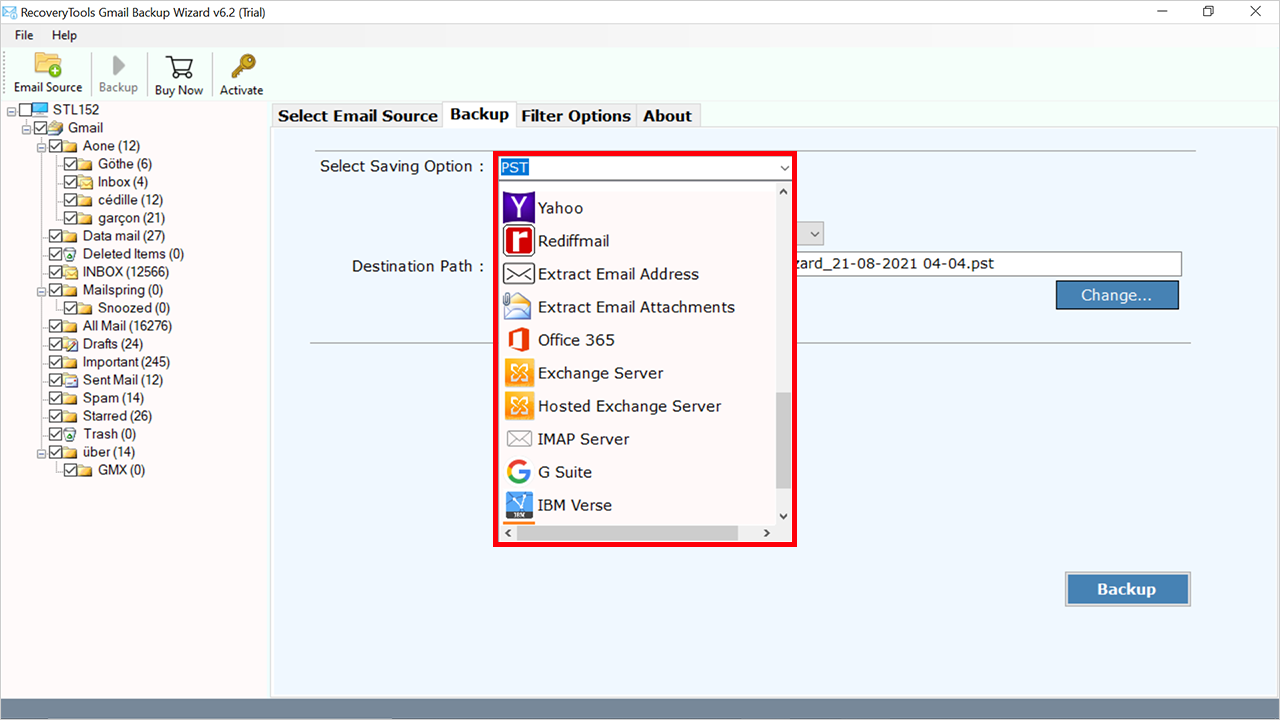Click the Email Source toolbar icon
The image size is (1280, 720).
tap(48, 66)
